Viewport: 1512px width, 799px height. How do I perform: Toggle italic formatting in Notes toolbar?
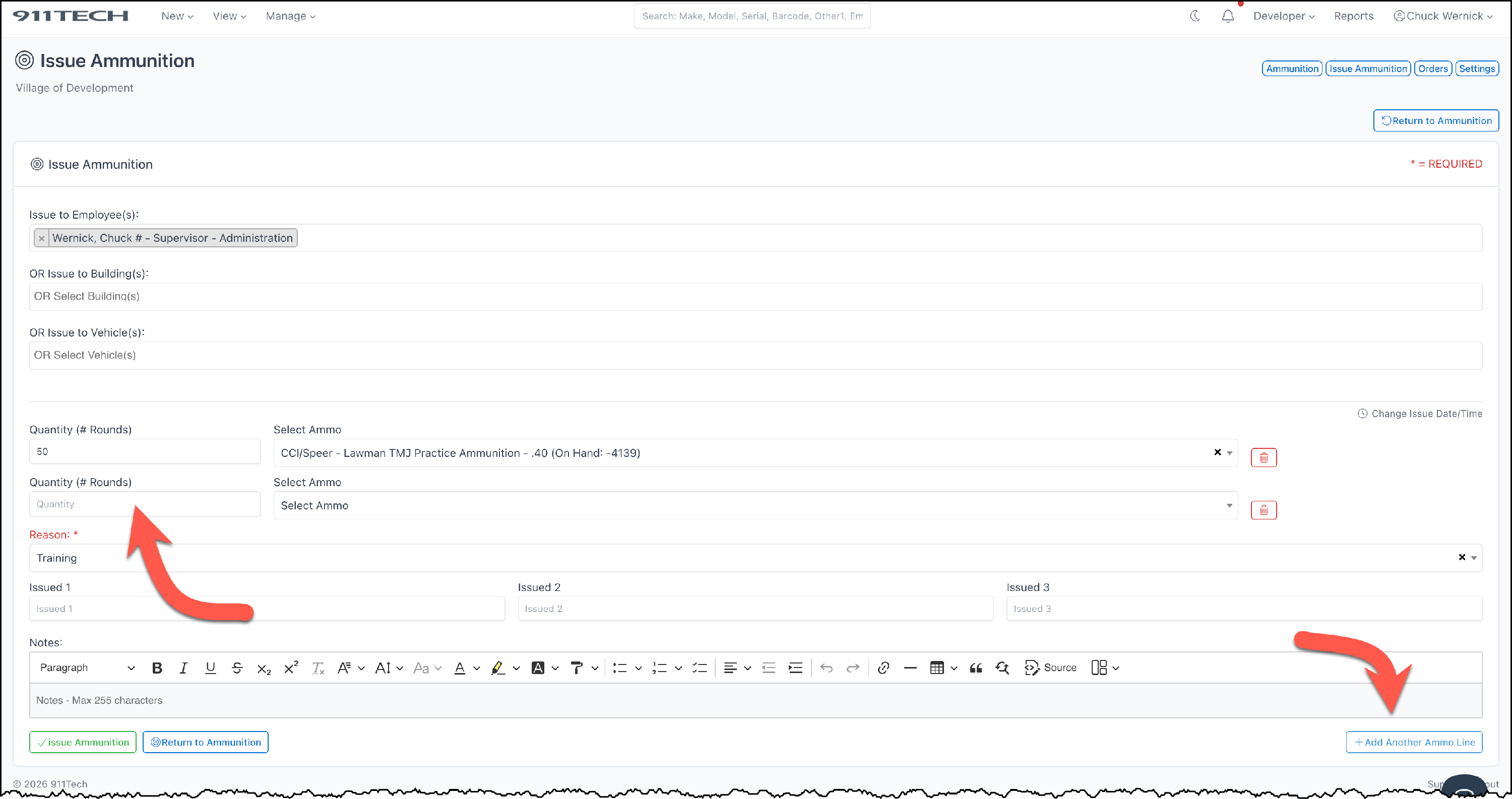click(183, 668)
